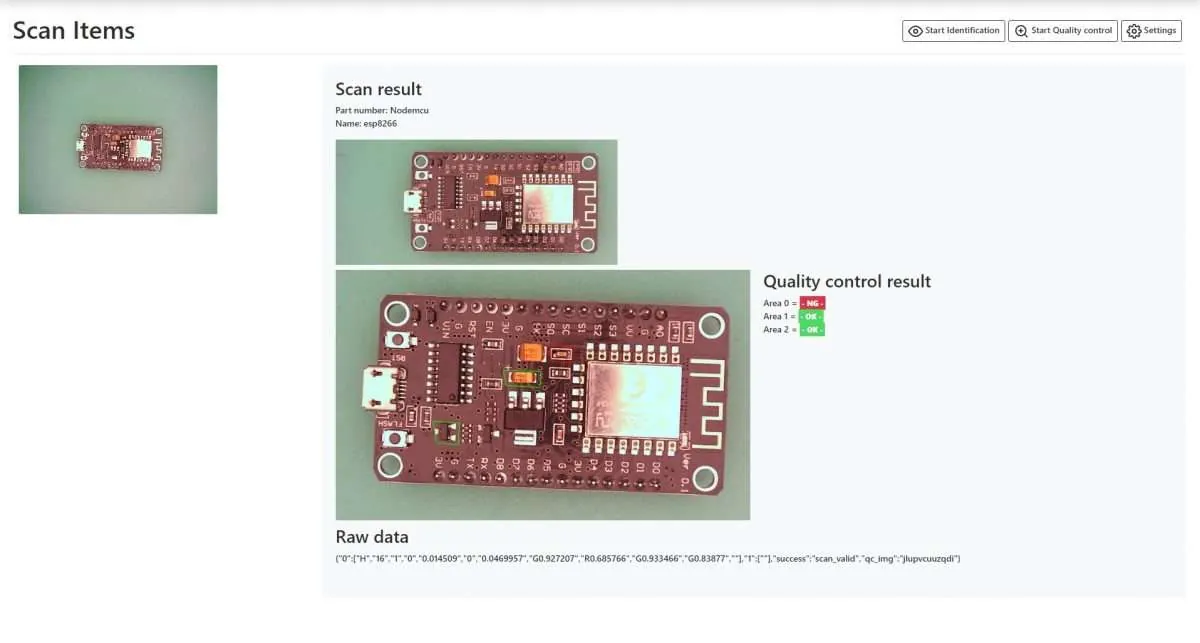Open the large quality control board image

[x=543, y=395]
